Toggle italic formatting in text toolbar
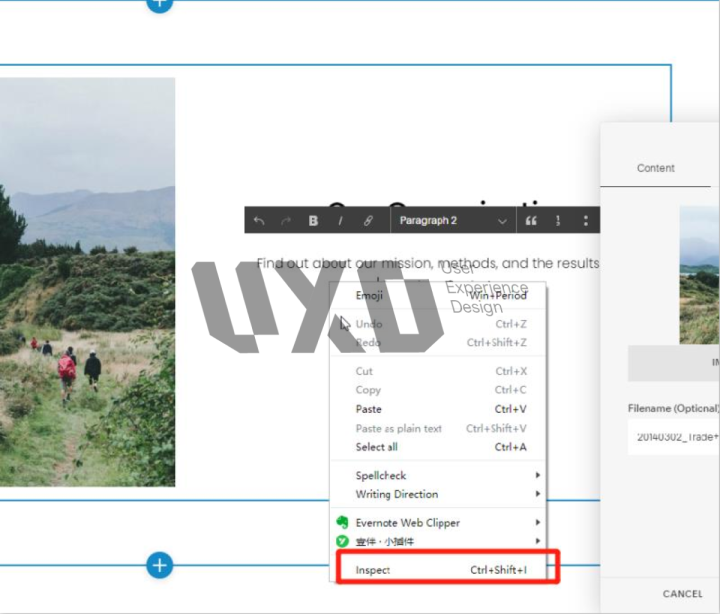The height and width of the screenshot is (614, 720). pos(340,221)
